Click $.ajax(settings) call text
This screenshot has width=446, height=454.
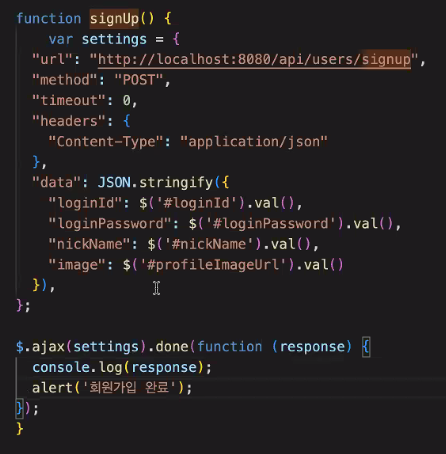[81, 347]
